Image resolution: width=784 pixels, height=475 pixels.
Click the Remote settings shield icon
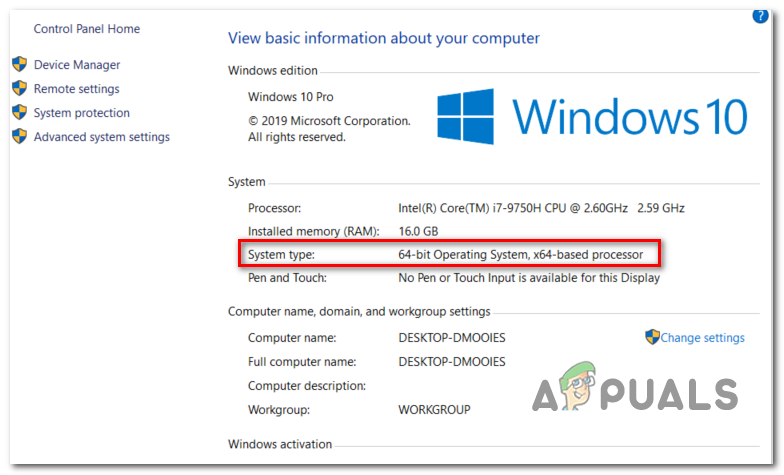tap(20, 88)
